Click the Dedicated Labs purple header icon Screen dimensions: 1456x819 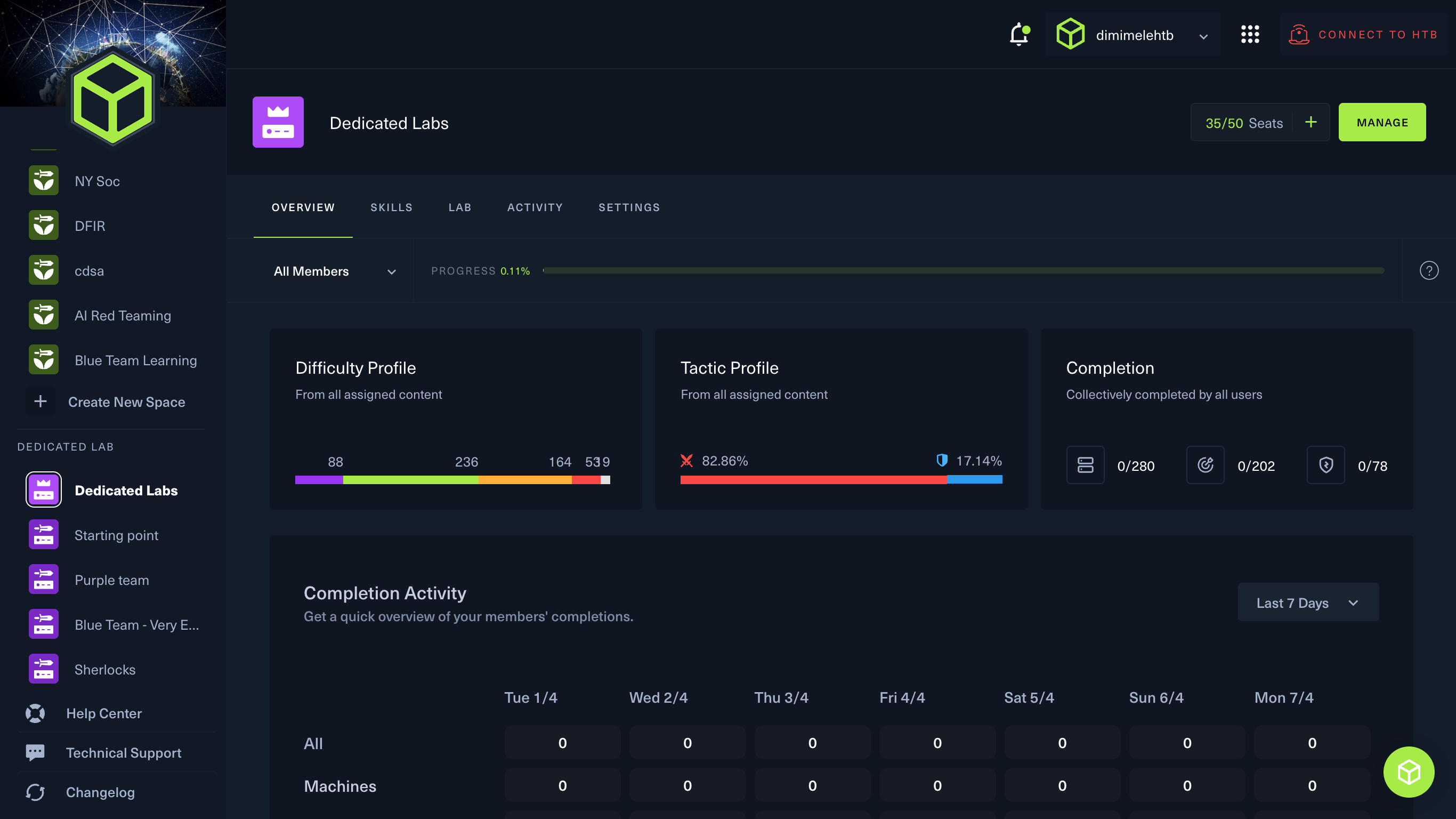coord(278,122)
